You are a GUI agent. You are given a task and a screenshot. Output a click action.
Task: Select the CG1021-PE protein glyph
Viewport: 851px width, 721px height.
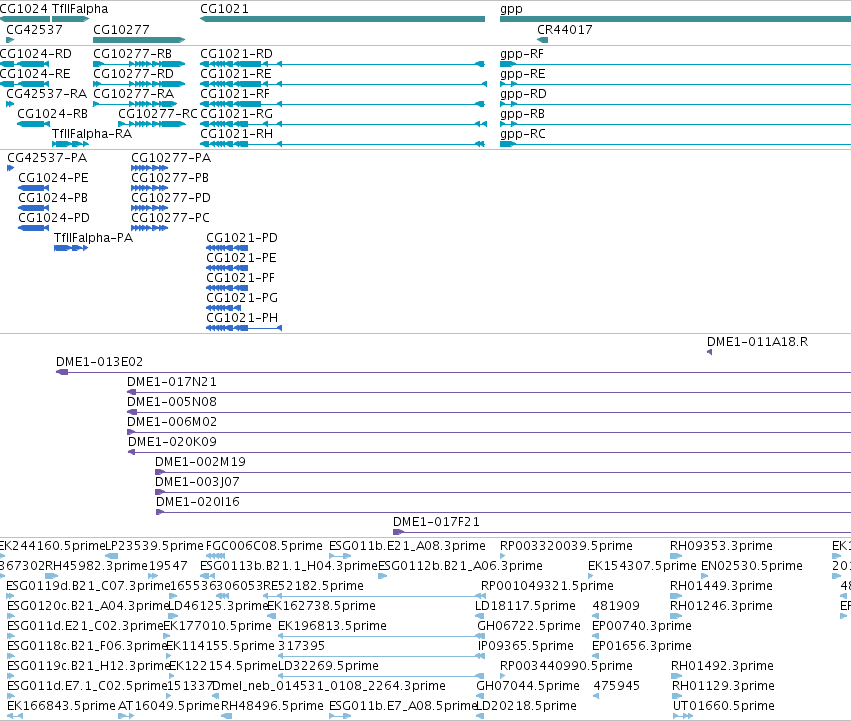click(x=227, y=268)
